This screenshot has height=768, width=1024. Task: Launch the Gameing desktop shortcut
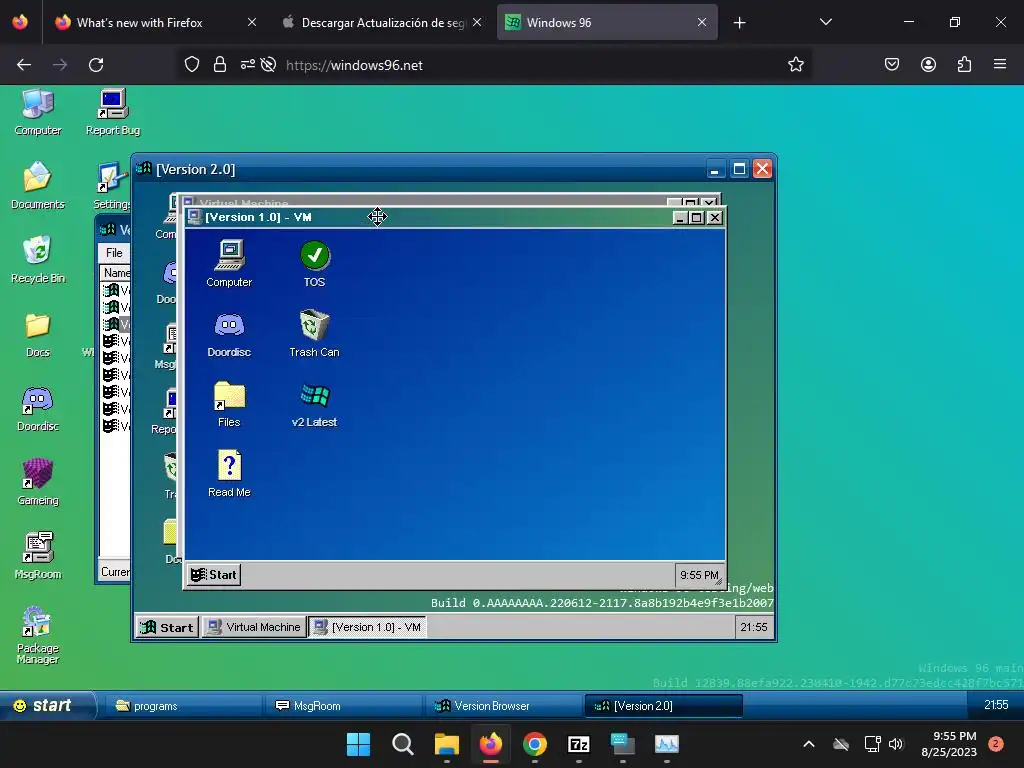click(38, 482)
